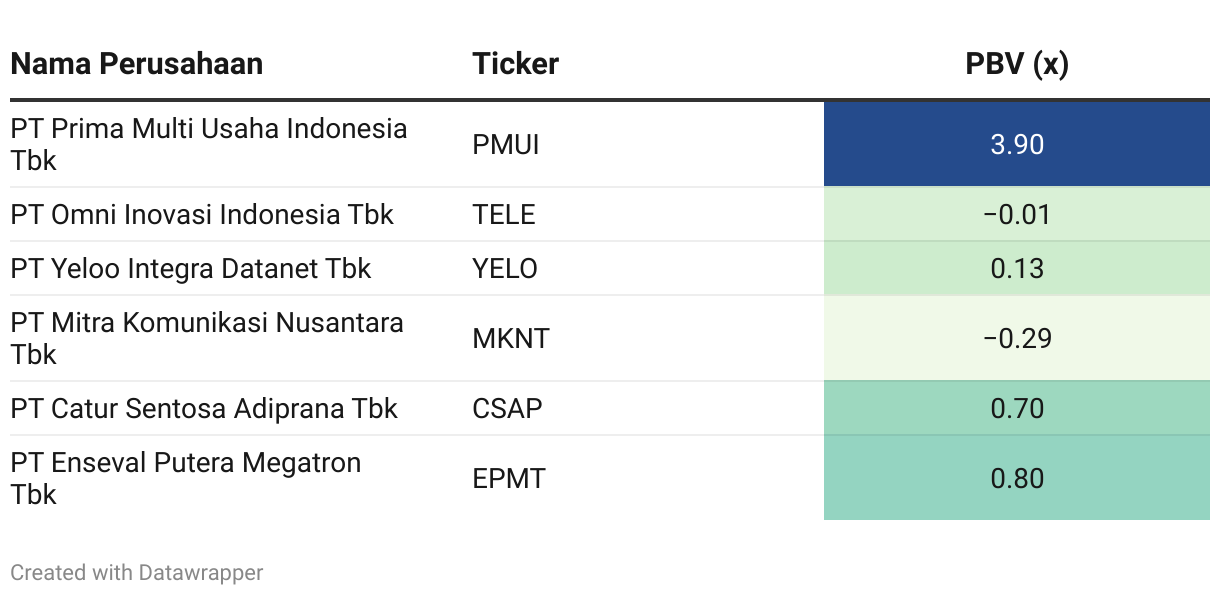Click the EPMT ticker cell

(x=509, y=478)
